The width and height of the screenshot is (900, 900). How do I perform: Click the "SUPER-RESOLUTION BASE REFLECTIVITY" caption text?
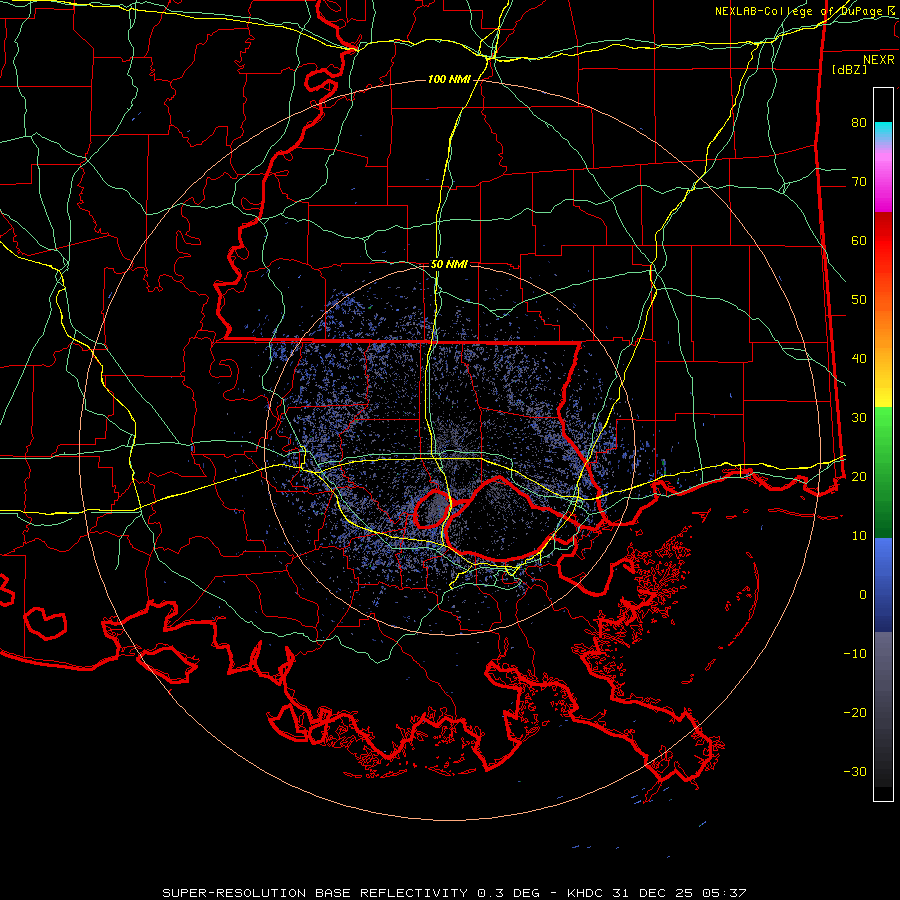click(x=315, y=893)
